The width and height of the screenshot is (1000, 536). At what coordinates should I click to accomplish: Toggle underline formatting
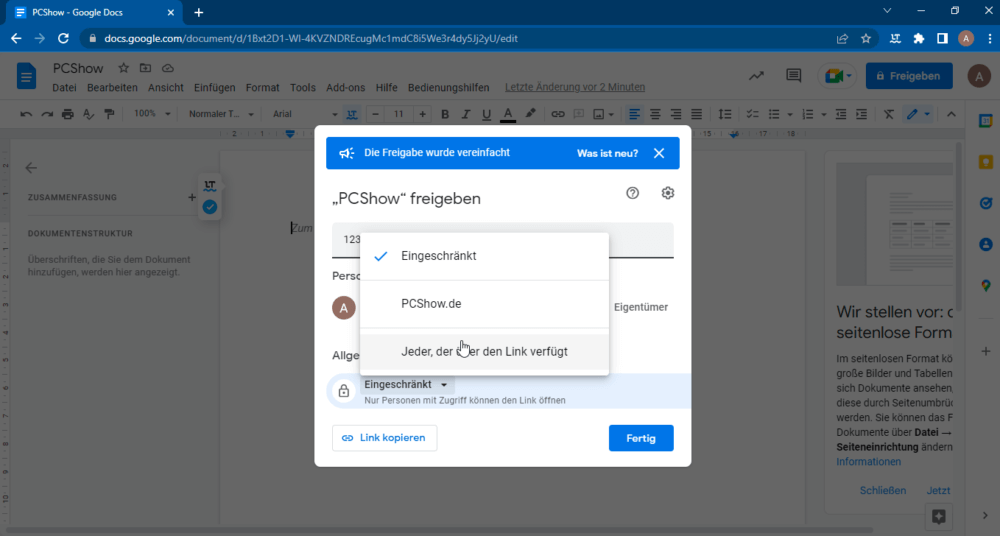point(487,114)
